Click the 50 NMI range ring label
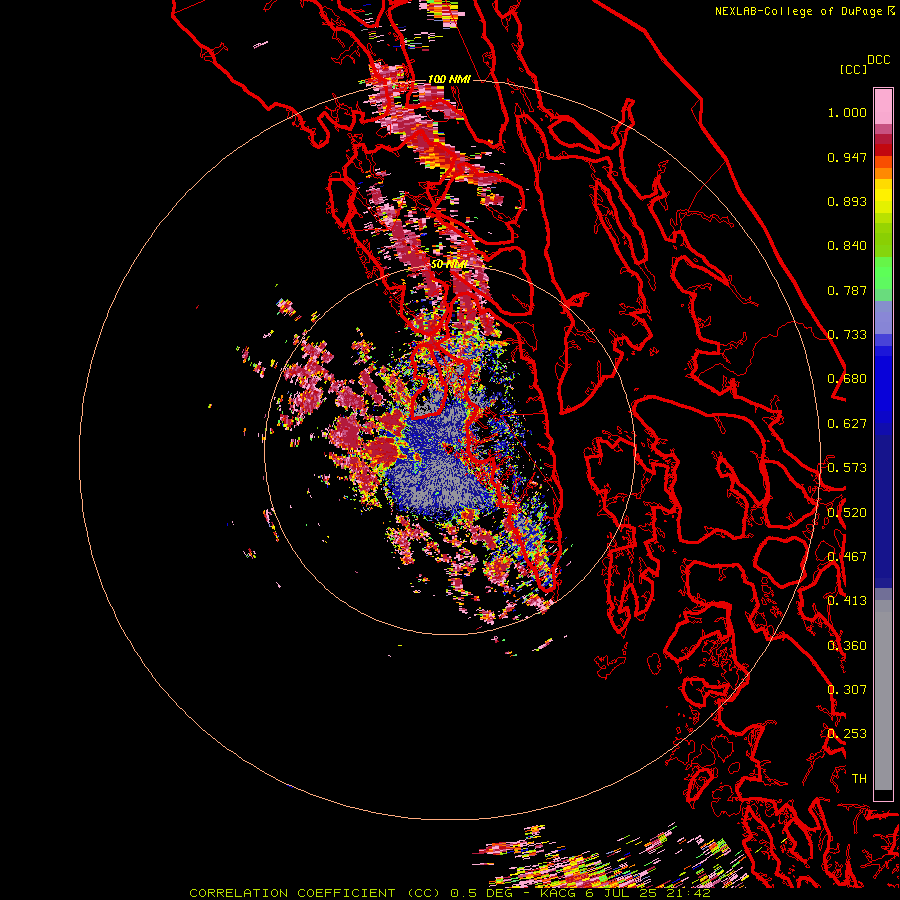The image size is (900, 900). click(x=449, y=265)
